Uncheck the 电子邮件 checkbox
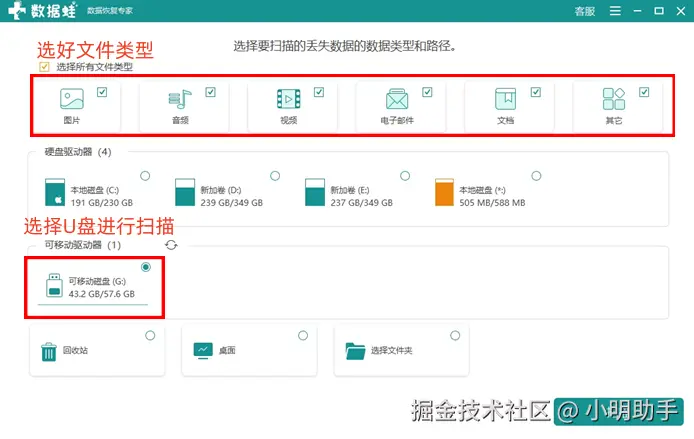 click(x=427, y=92)
